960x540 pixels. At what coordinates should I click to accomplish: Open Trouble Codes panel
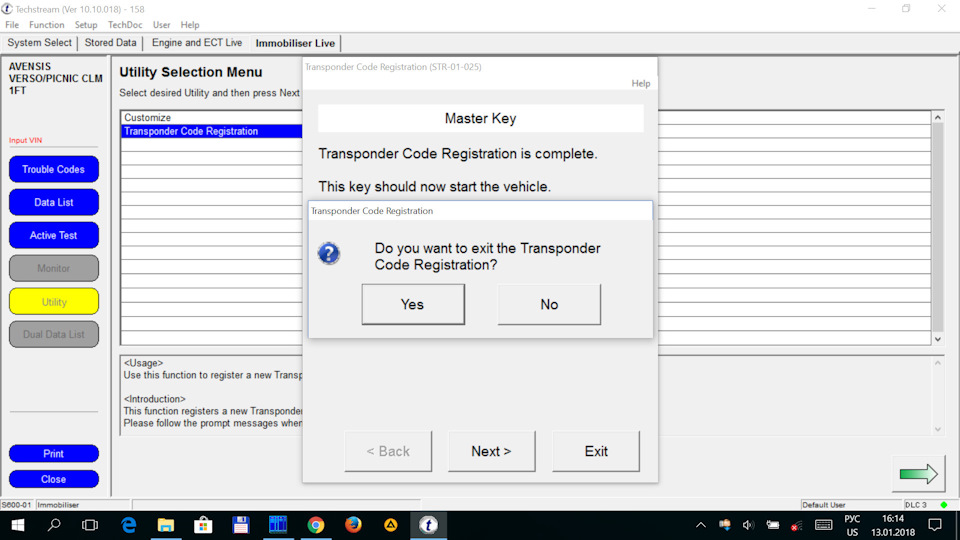pos(54,169)
